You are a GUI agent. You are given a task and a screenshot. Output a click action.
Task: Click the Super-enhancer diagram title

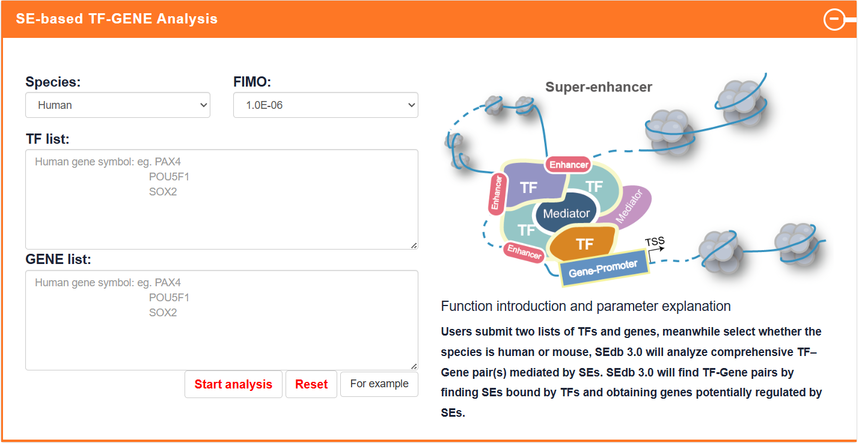pos(598,87)
